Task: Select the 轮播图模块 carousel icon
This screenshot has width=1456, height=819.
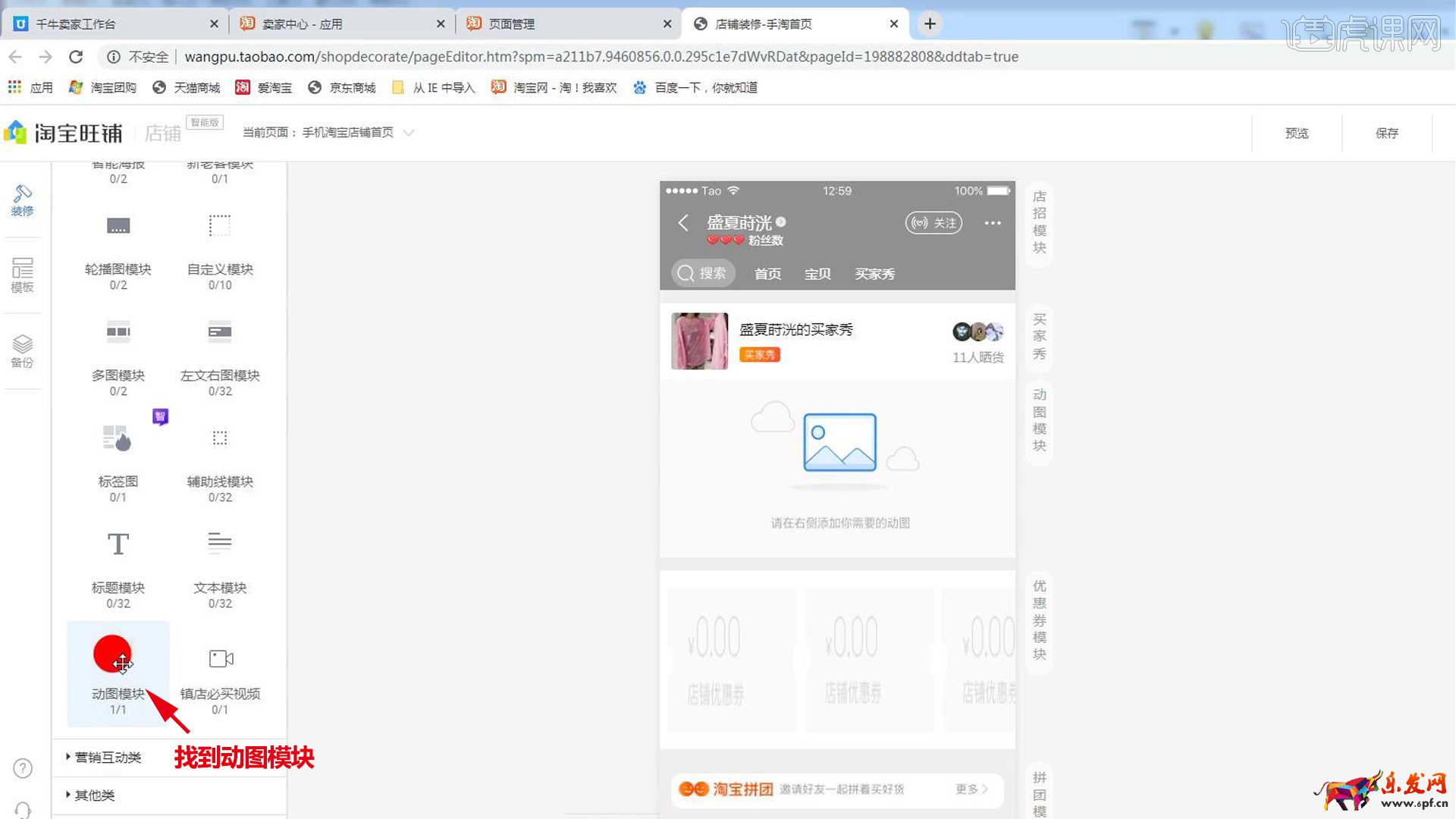Action: (x=118, y=226)
